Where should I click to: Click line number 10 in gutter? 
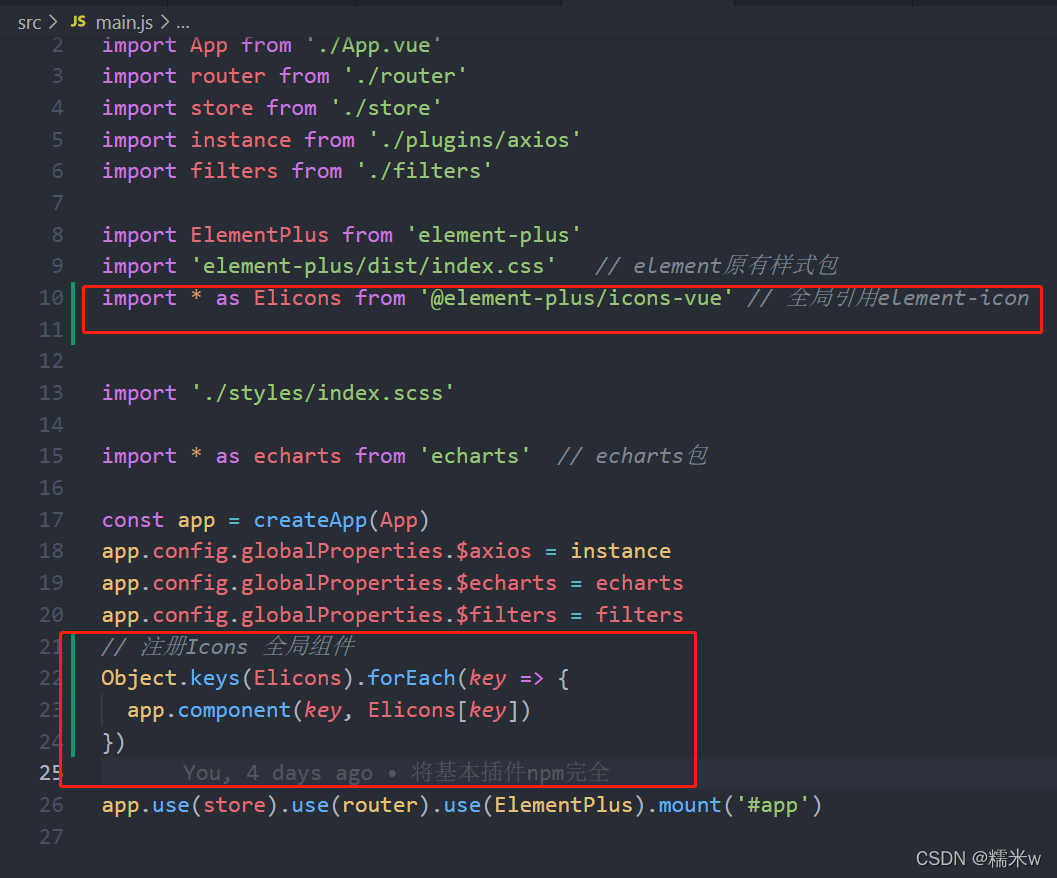pos(51,297)
